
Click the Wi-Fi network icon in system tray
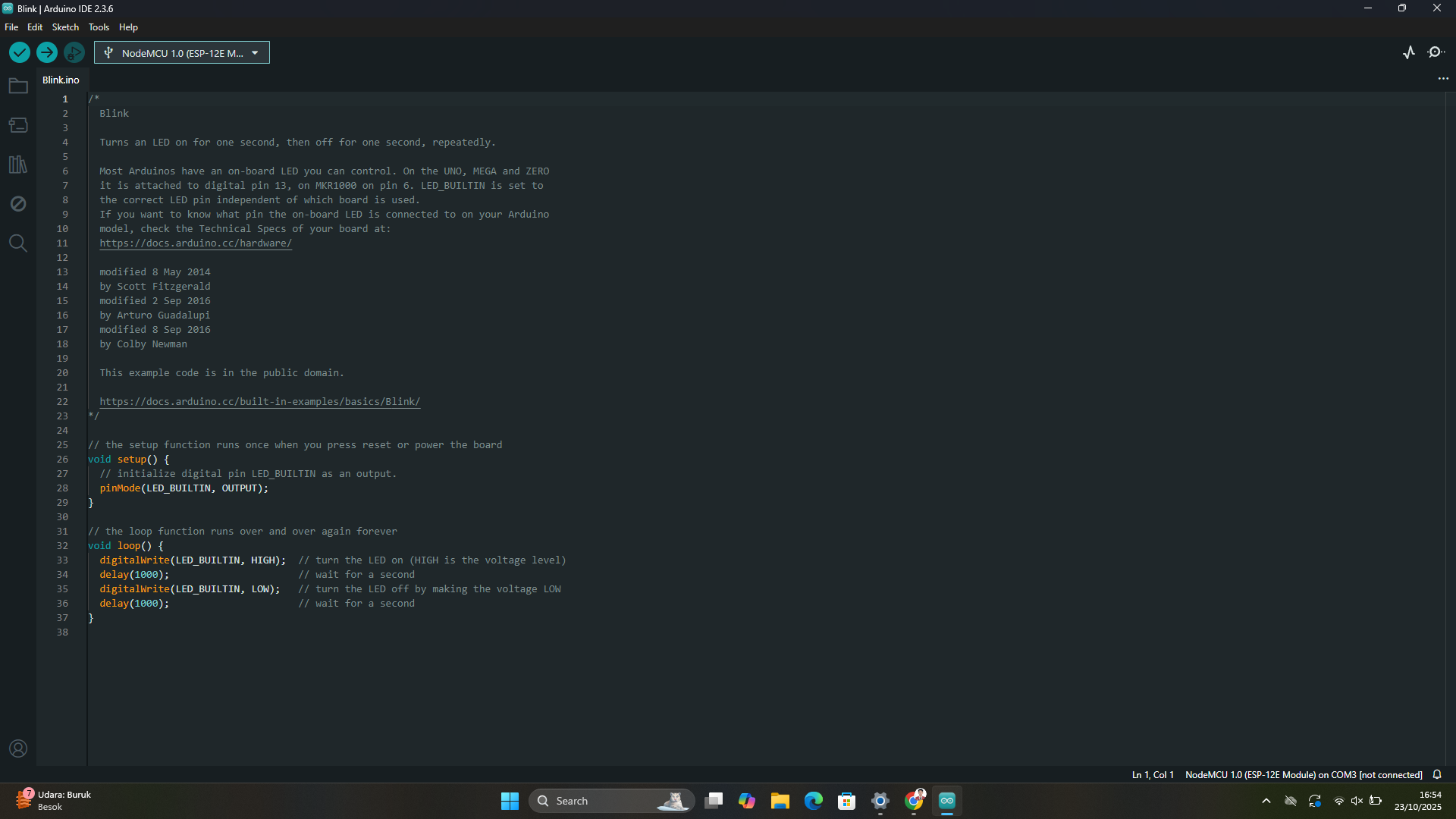1339,801
